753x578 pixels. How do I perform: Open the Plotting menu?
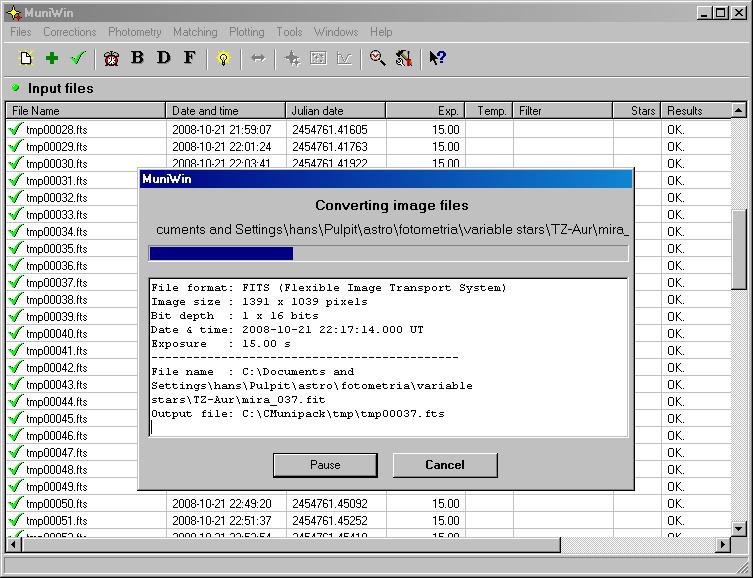[x=246, y=32]
